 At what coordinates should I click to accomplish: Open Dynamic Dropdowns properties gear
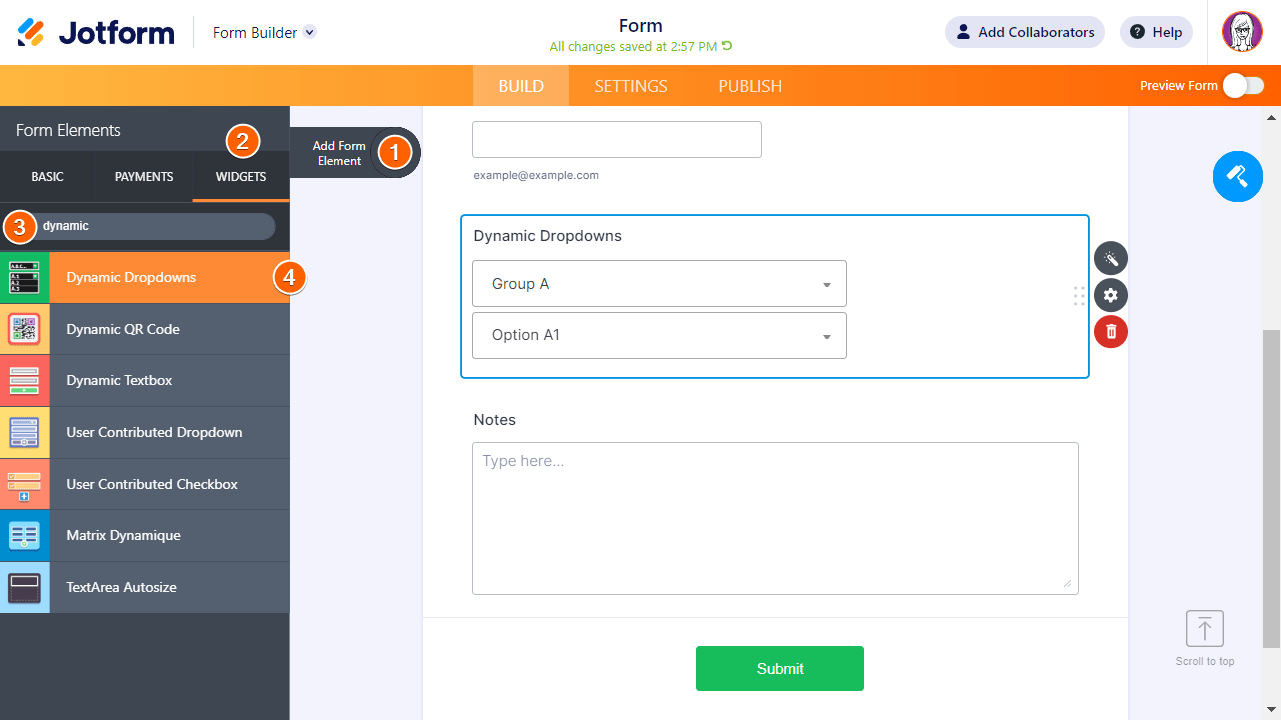(x=1111, y=295)
